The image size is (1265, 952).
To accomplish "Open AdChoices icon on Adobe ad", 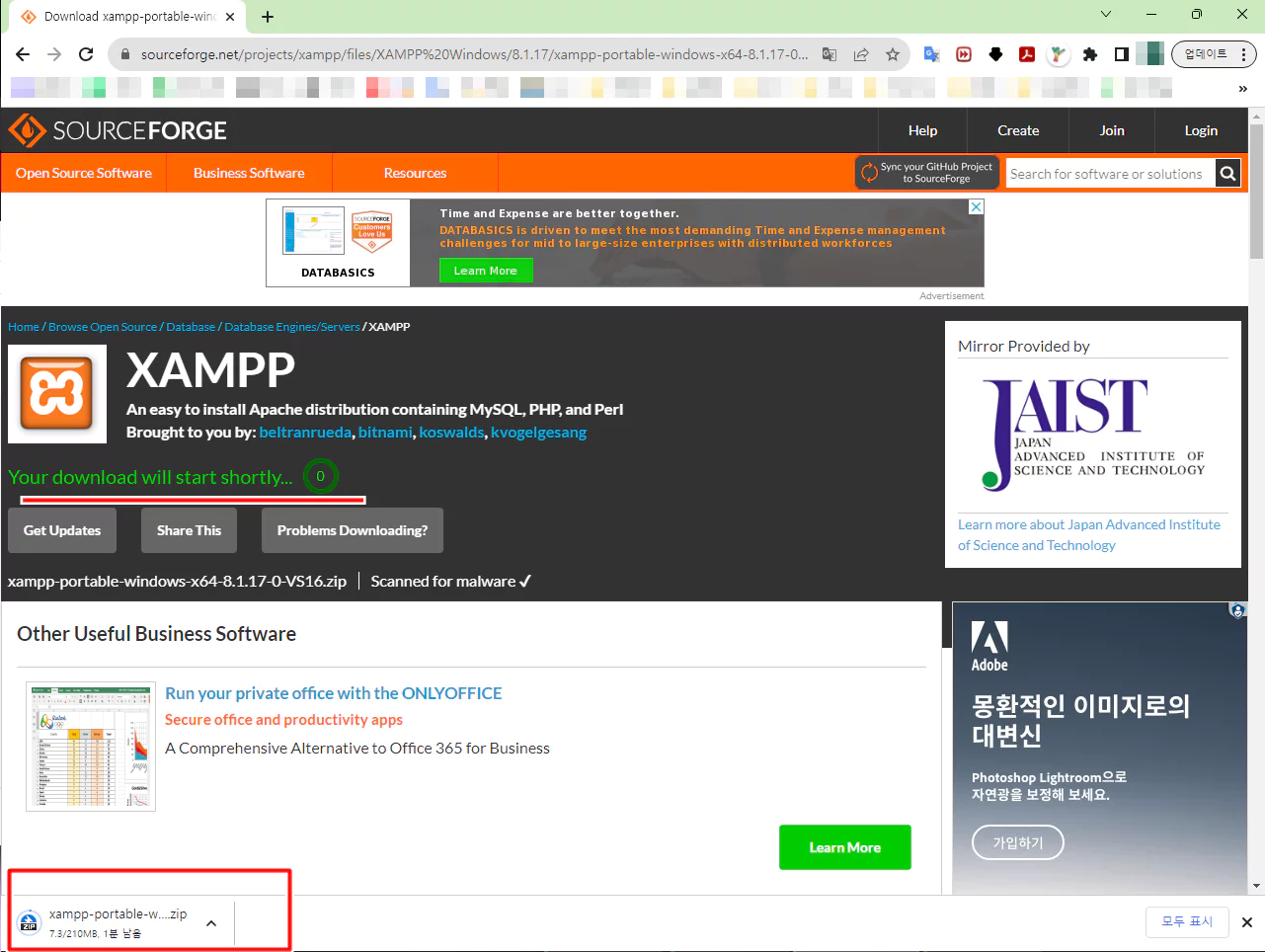I will [x=1237, y=610].
